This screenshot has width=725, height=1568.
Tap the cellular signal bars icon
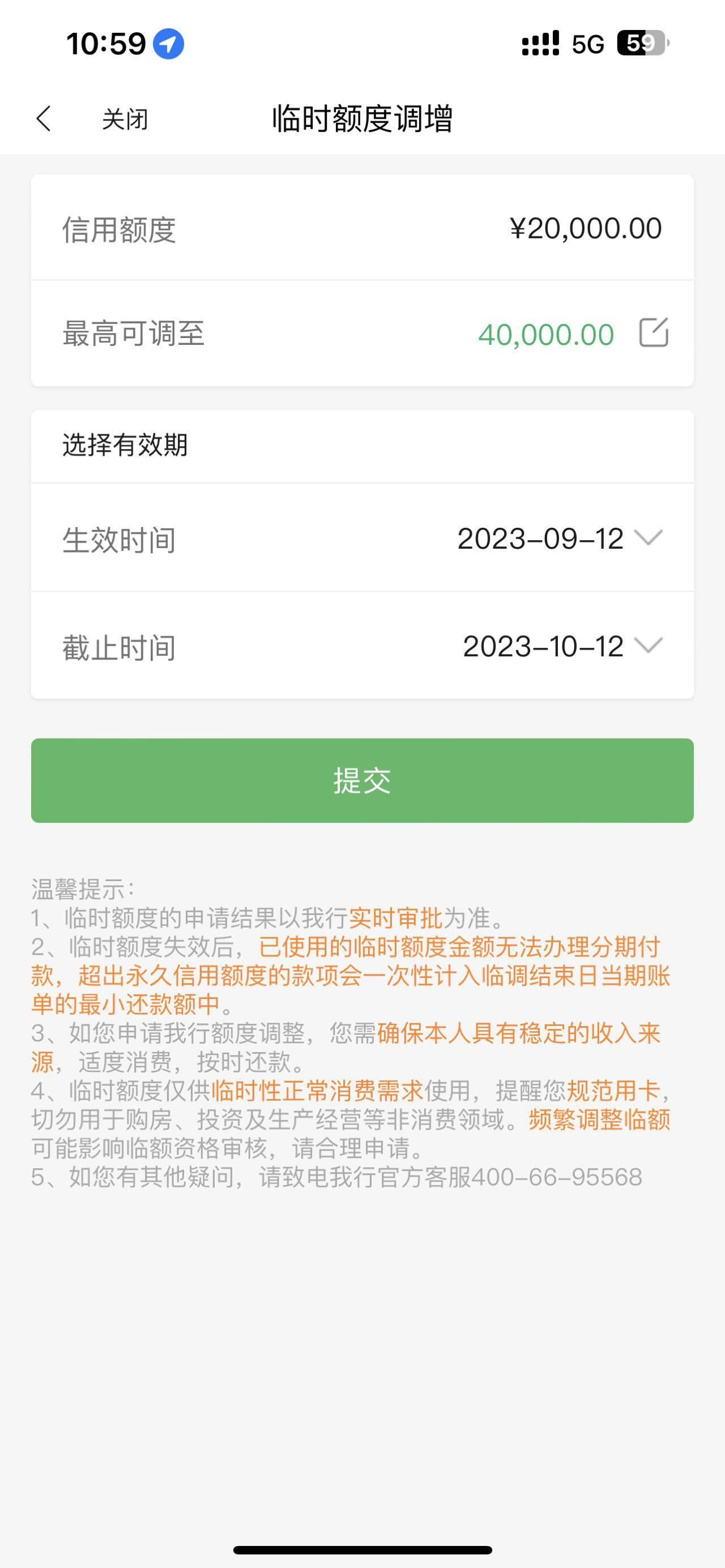[x=540, y=44]
